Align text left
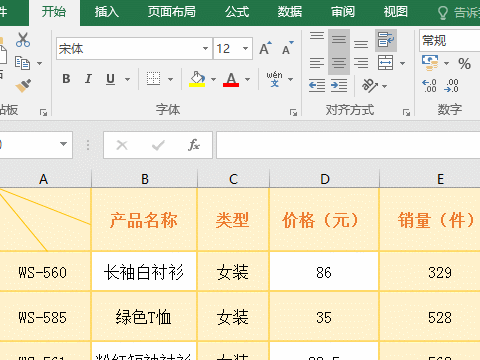480x360 pixels. 317,63
